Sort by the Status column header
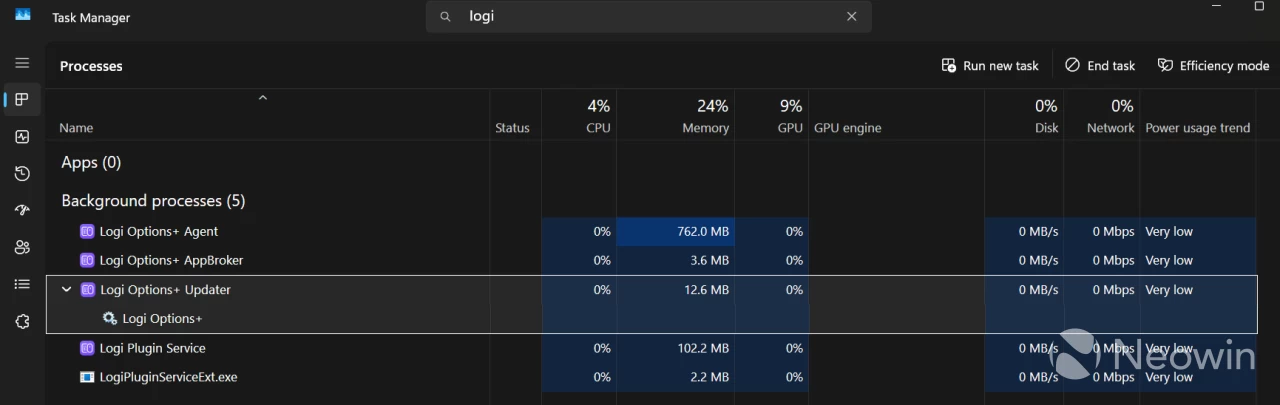The image size is (1280, 405). pyautogui.click(x=512, y=128)
